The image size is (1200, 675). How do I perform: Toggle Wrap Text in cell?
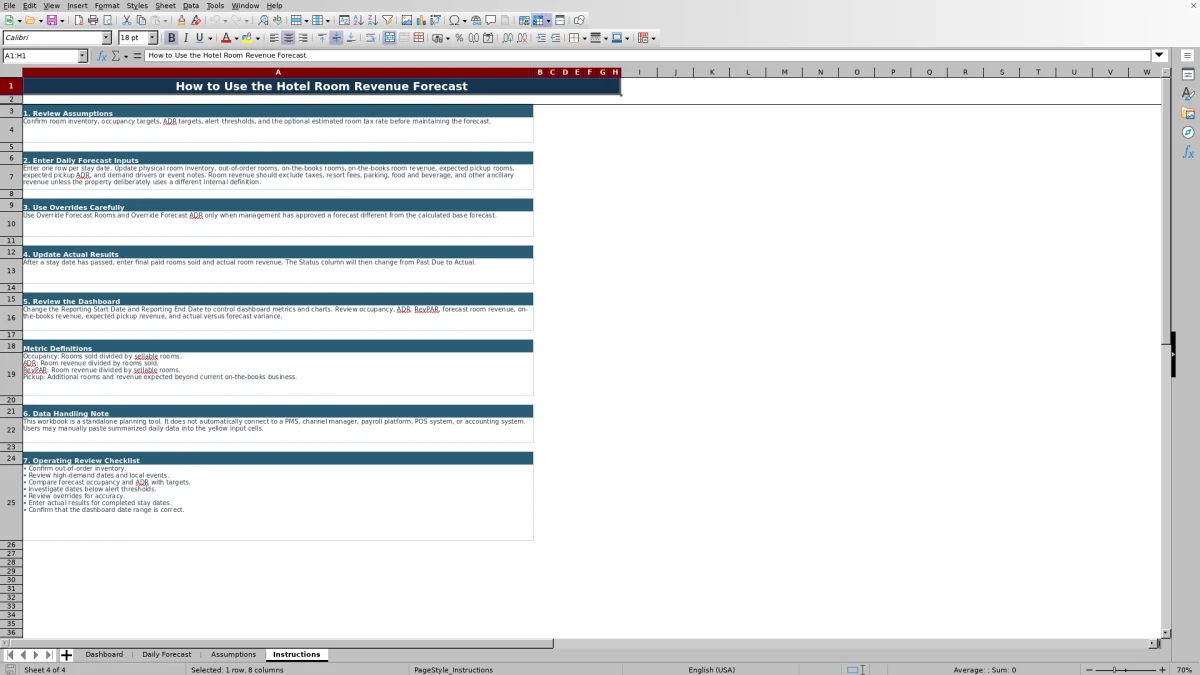(371, 38)
